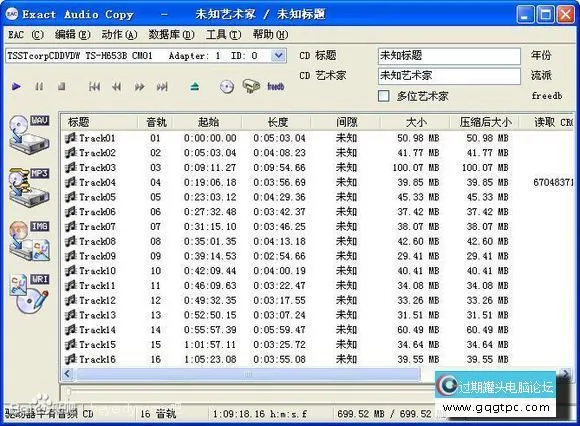Click the EAC logo in title bar

pos(12,14)
